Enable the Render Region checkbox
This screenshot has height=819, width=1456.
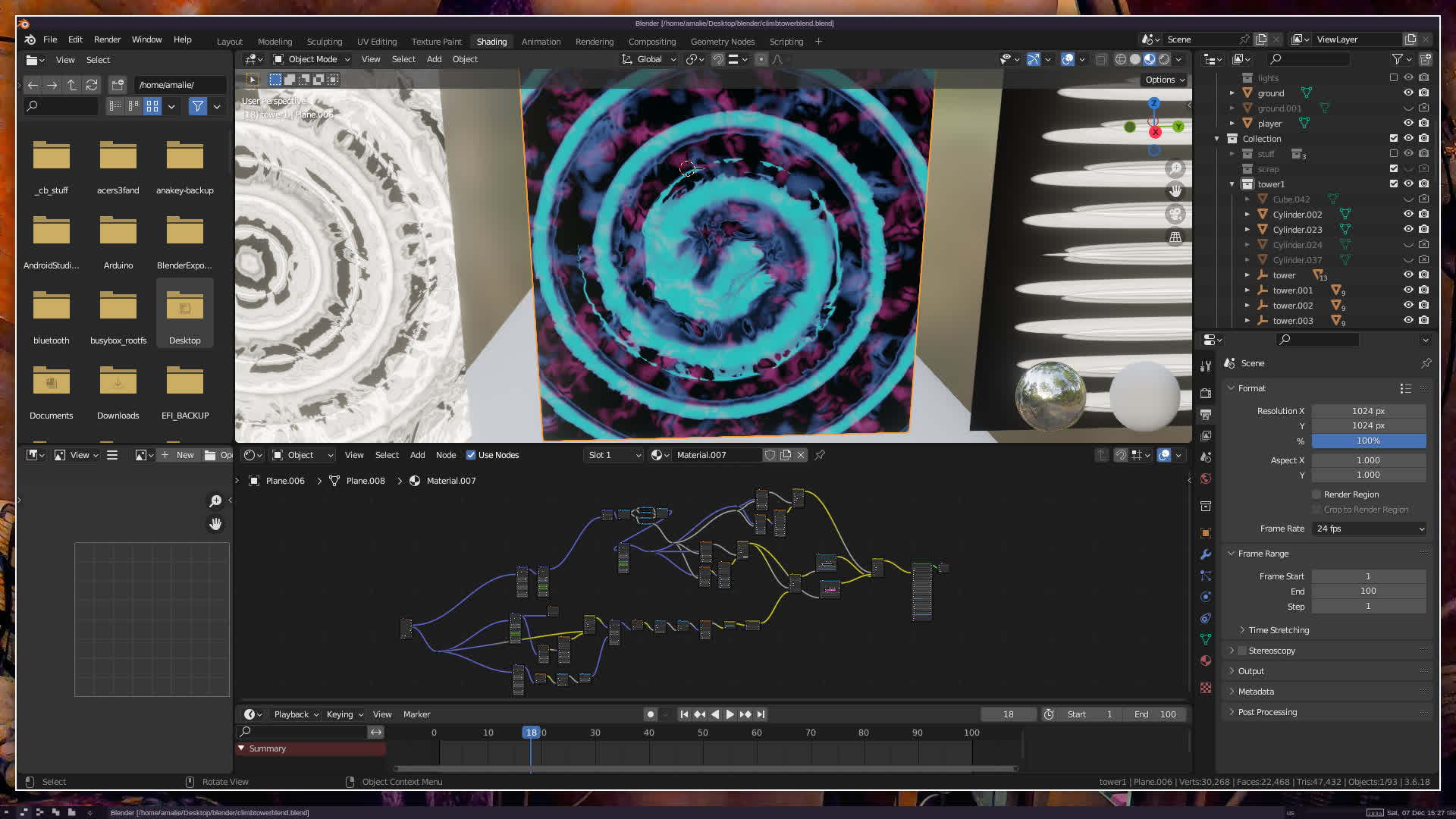coord(1316,494)
